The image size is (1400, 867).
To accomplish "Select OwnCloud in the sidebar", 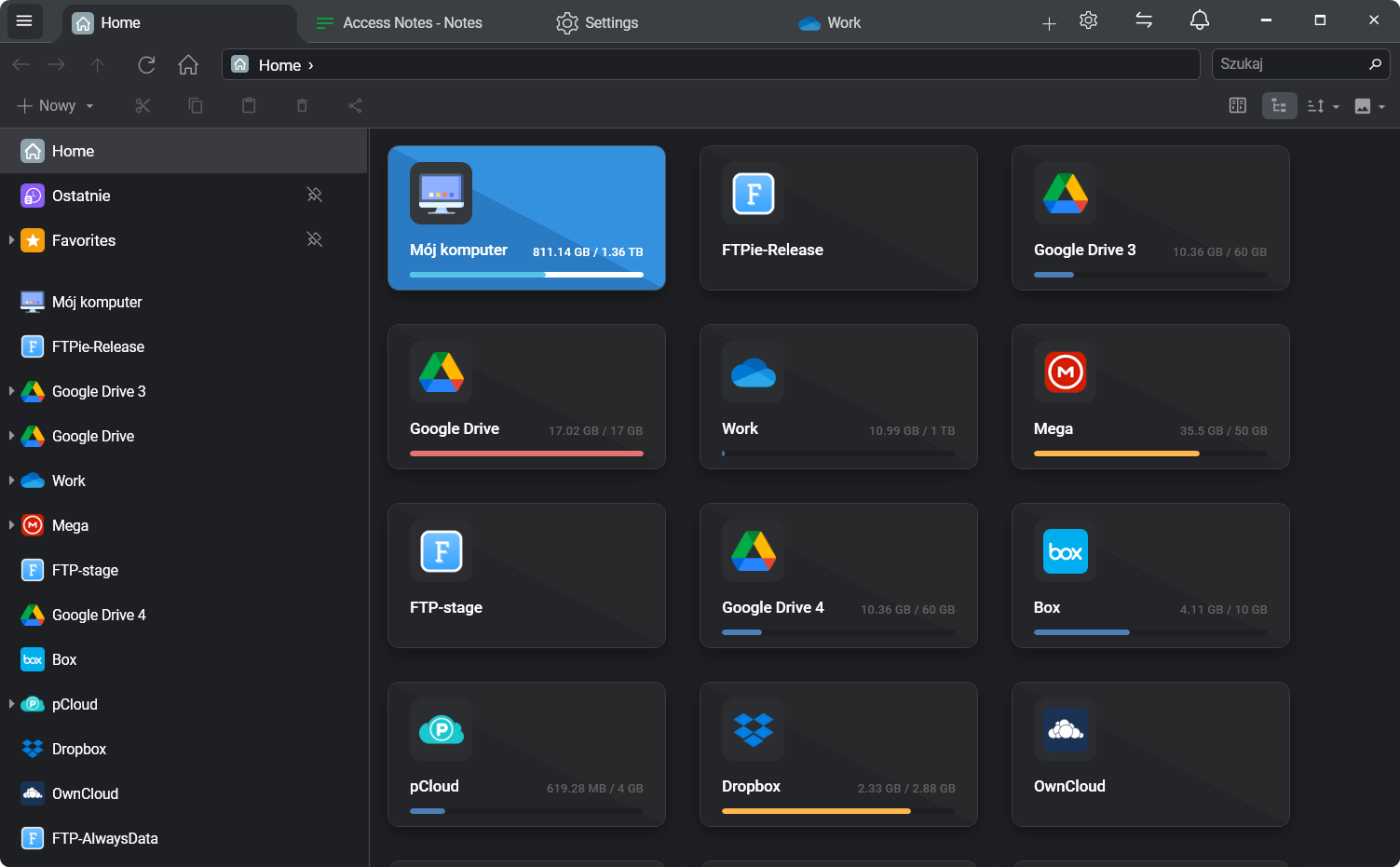I will tap(183, 793).
